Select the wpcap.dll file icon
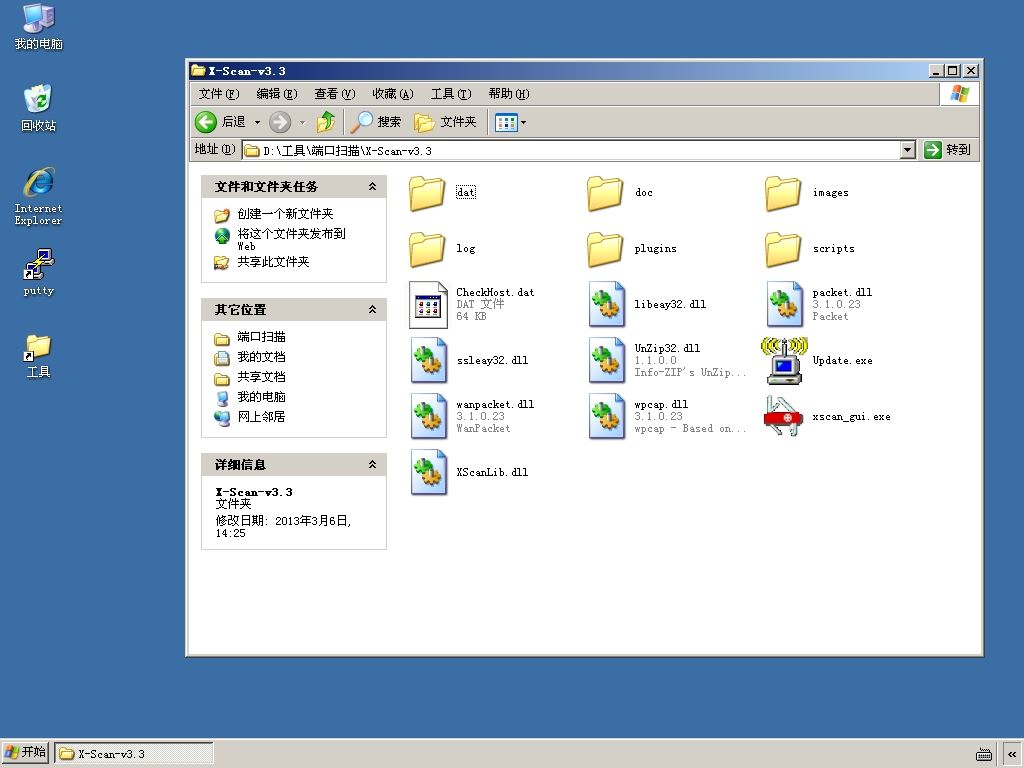1024x768 pixels. click(x=607, y=417)
